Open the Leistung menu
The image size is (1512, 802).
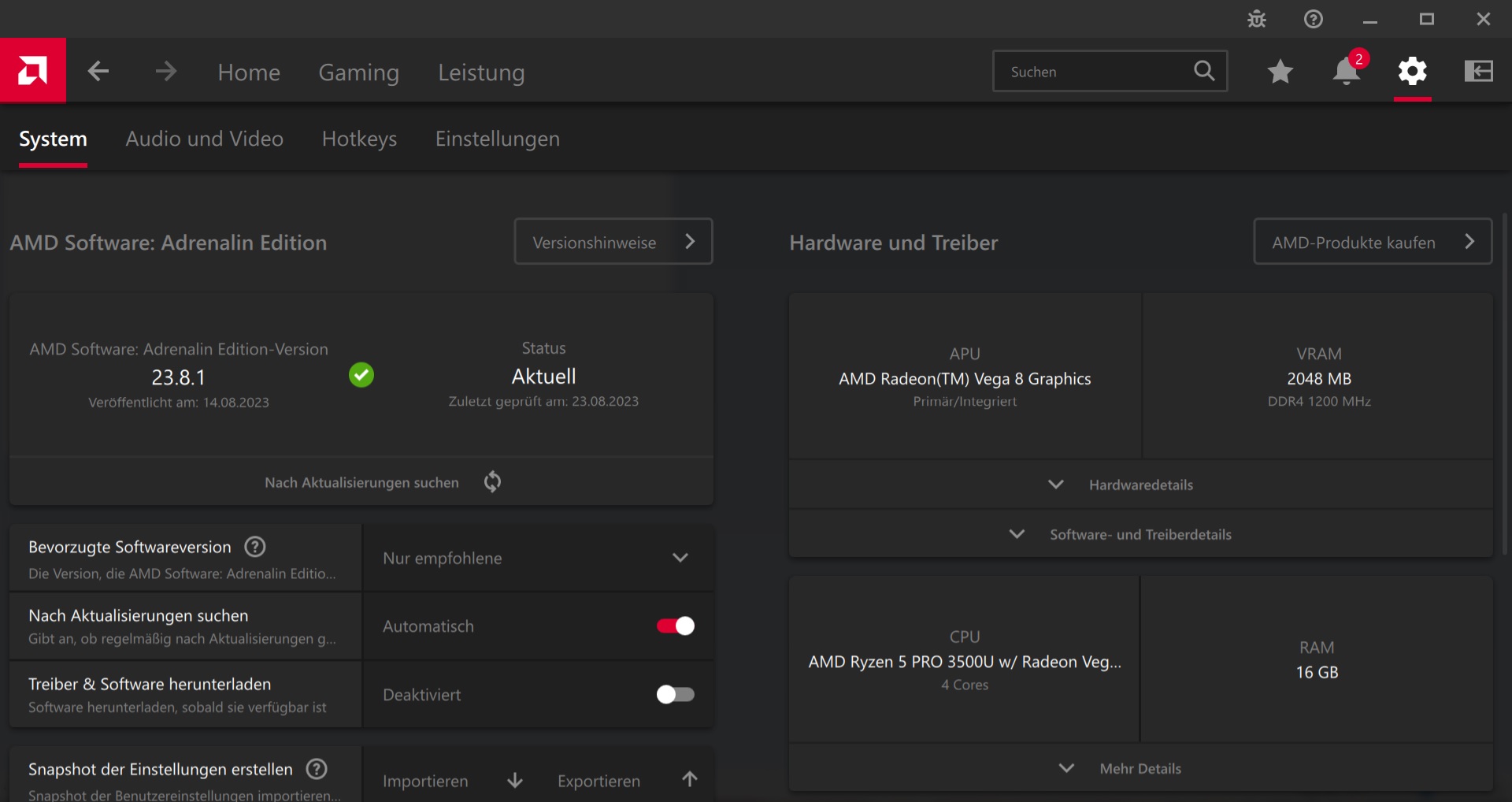coord(481,72)
